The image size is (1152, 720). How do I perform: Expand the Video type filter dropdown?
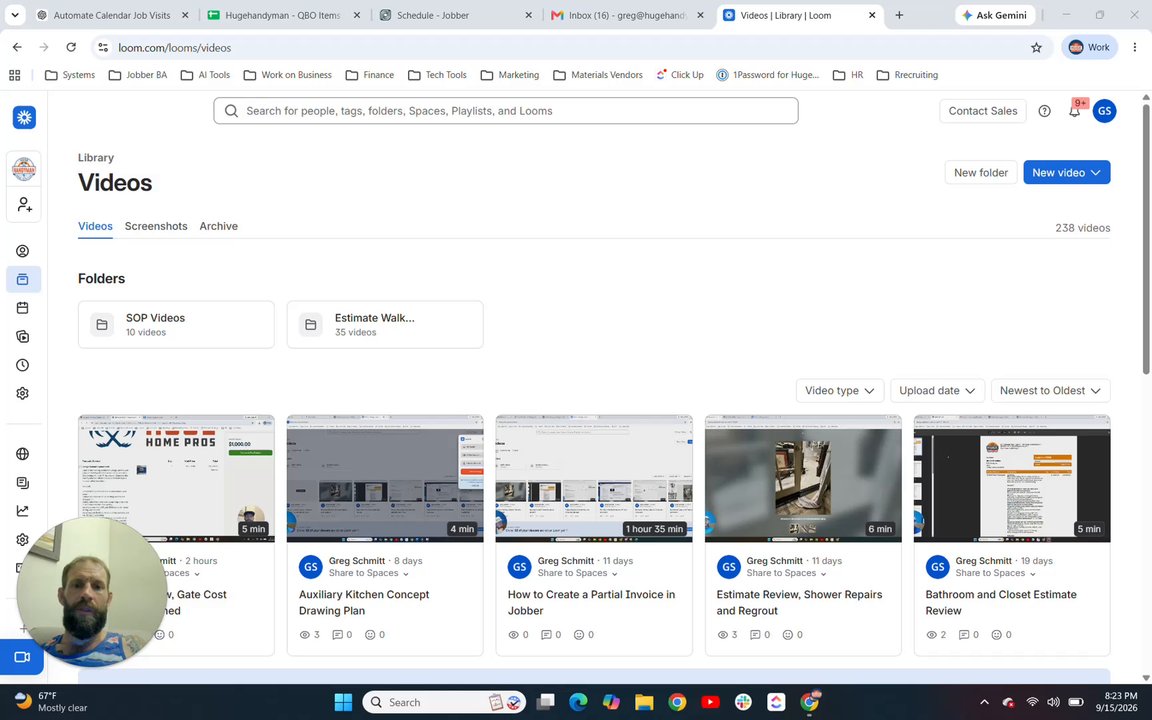click(x=840, y=391)
